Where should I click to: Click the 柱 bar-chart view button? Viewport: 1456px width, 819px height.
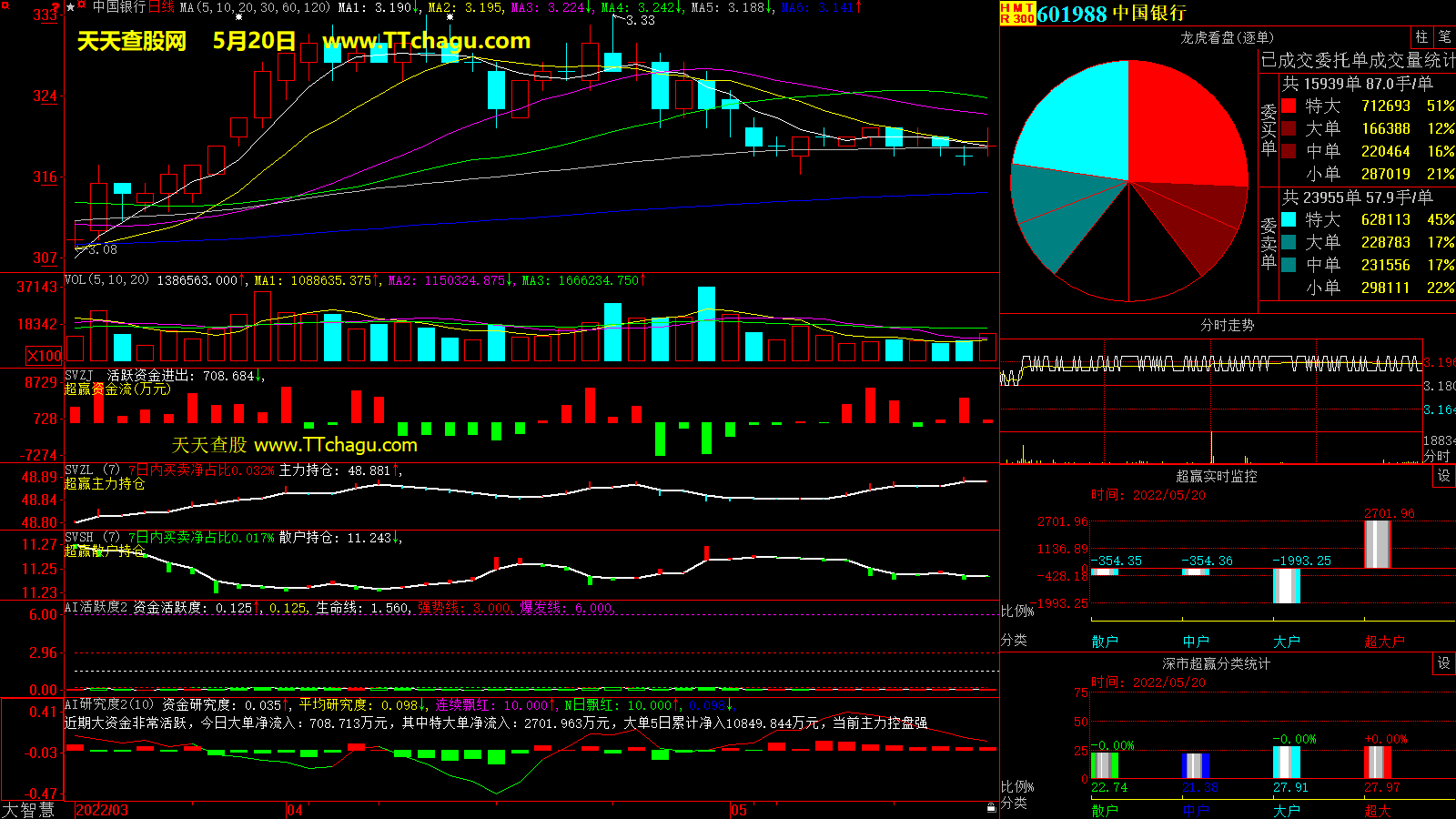pyautogui.click(x=1421, y=37)
